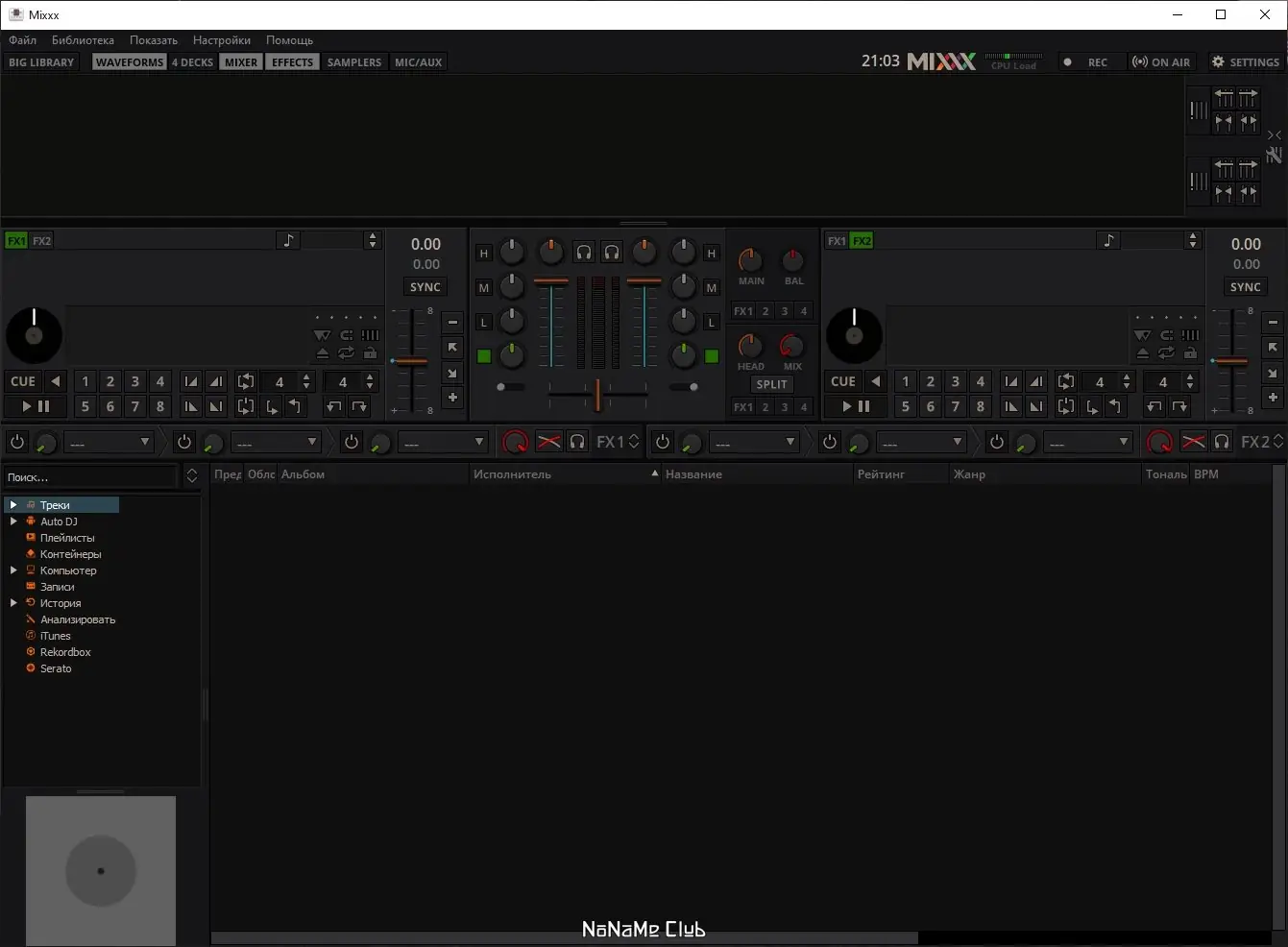1288x947 pixels.
Task: Expand the Auto DJ tree item
Action: click(13, 522)
